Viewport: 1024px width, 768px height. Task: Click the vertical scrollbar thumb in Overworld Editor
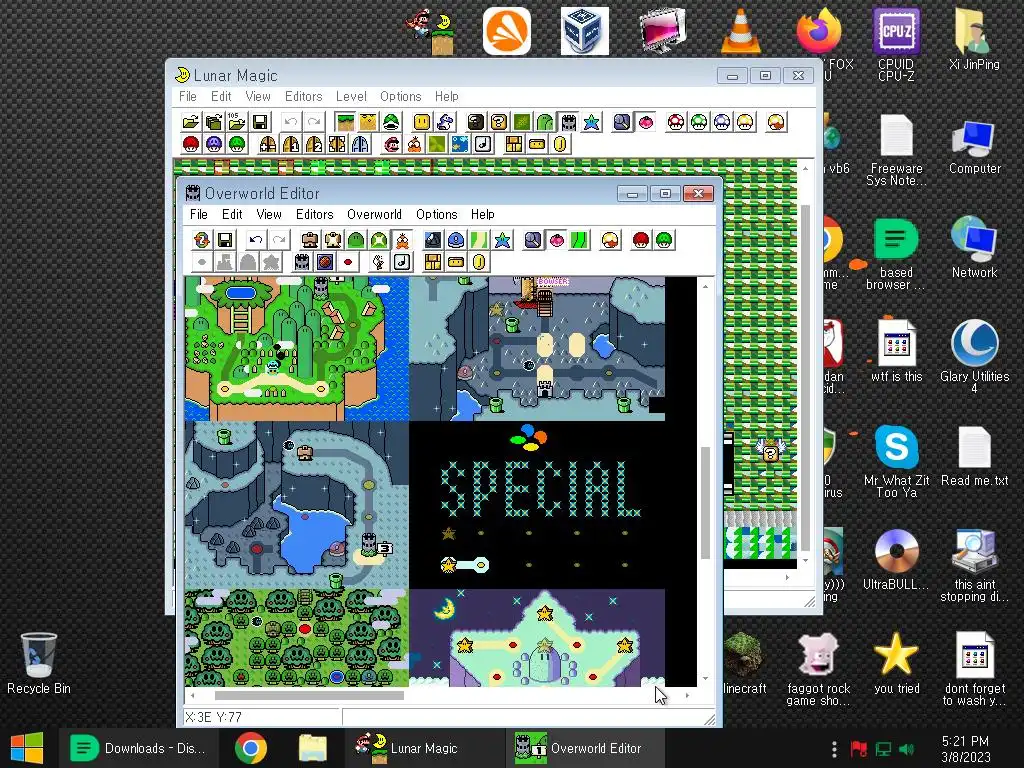click(705, 503)
